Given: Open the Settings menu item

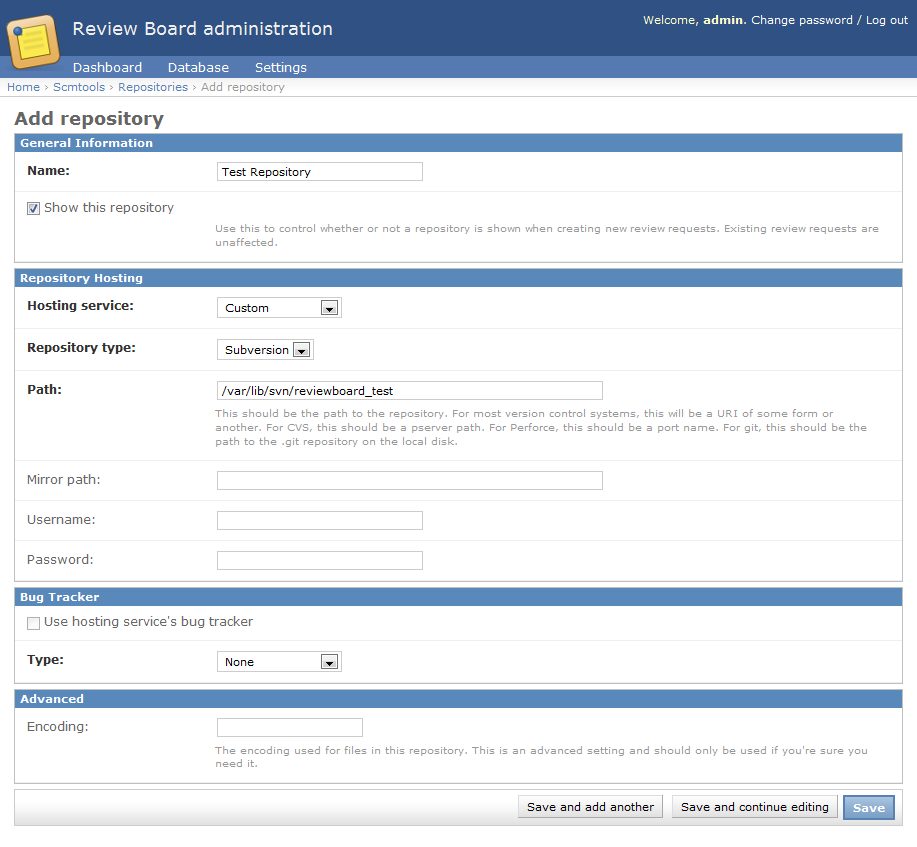Looking at the screenshot, I should click(x=281, y=68).
